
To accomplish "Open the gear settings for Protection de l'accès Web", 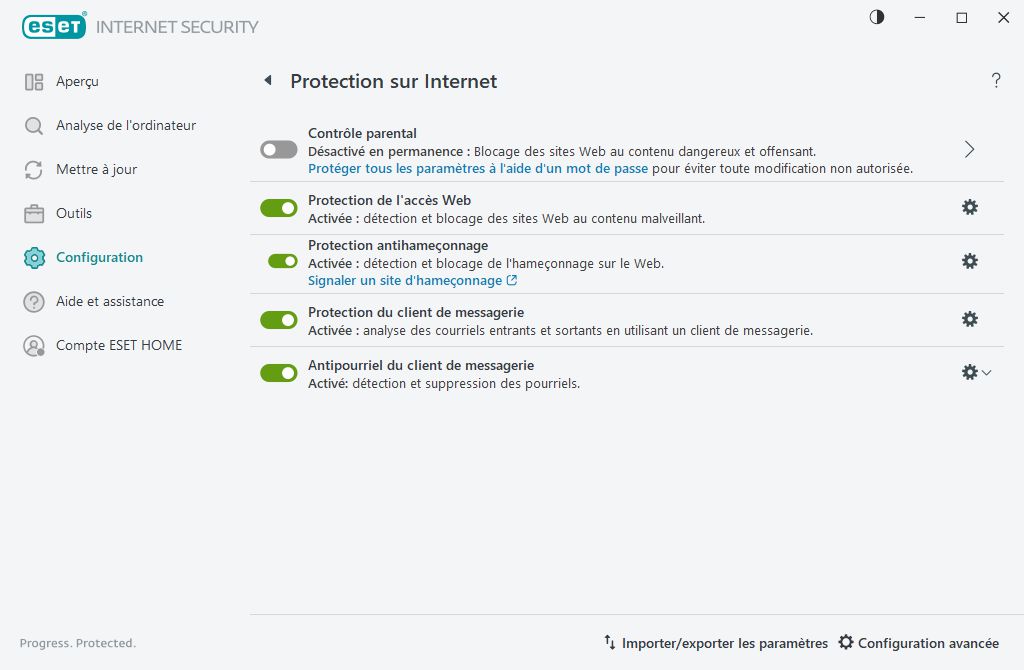I will 969,207.
